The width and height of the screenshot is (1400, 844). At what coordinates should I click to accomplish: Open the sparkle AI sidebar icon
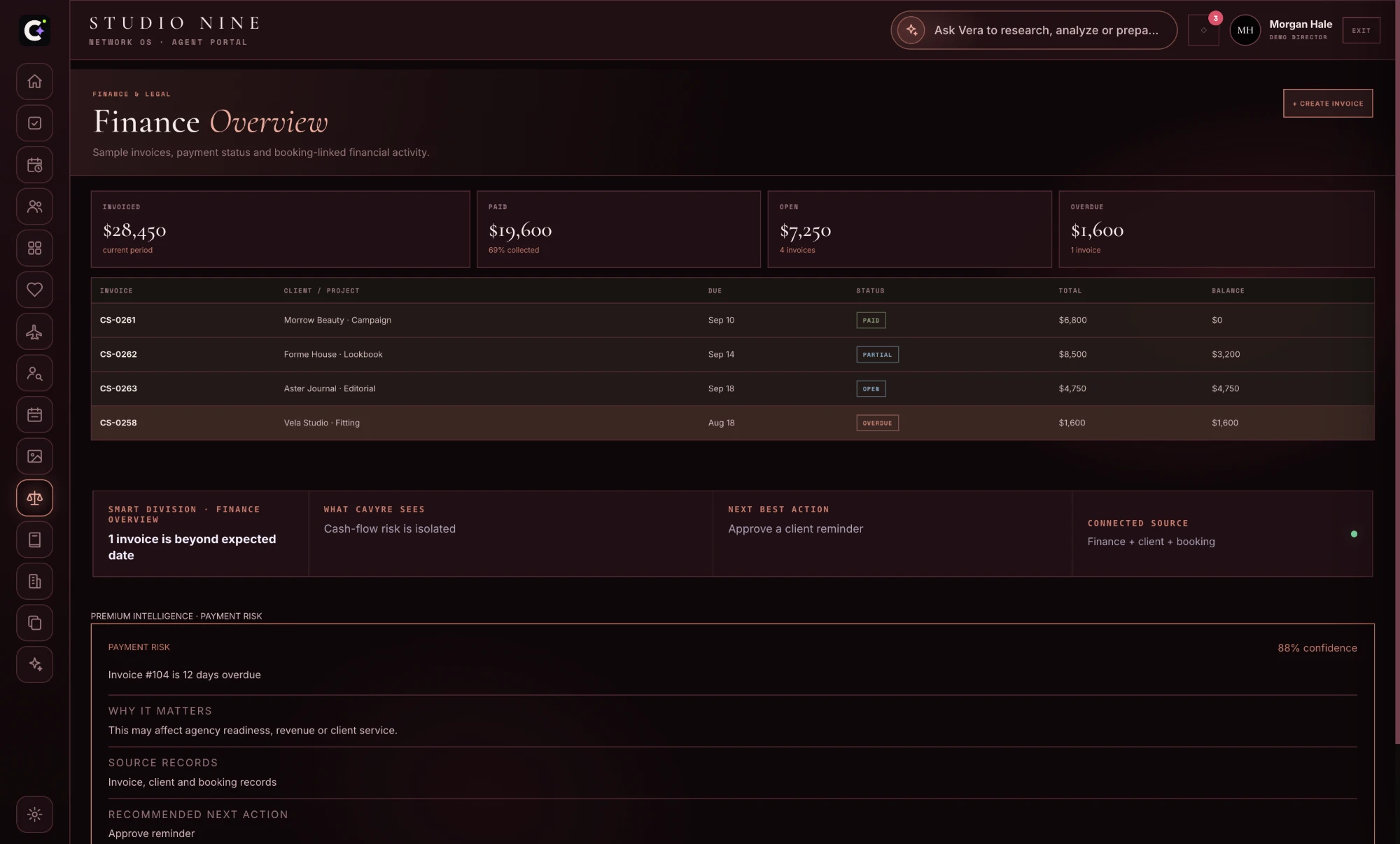(34, 664)
